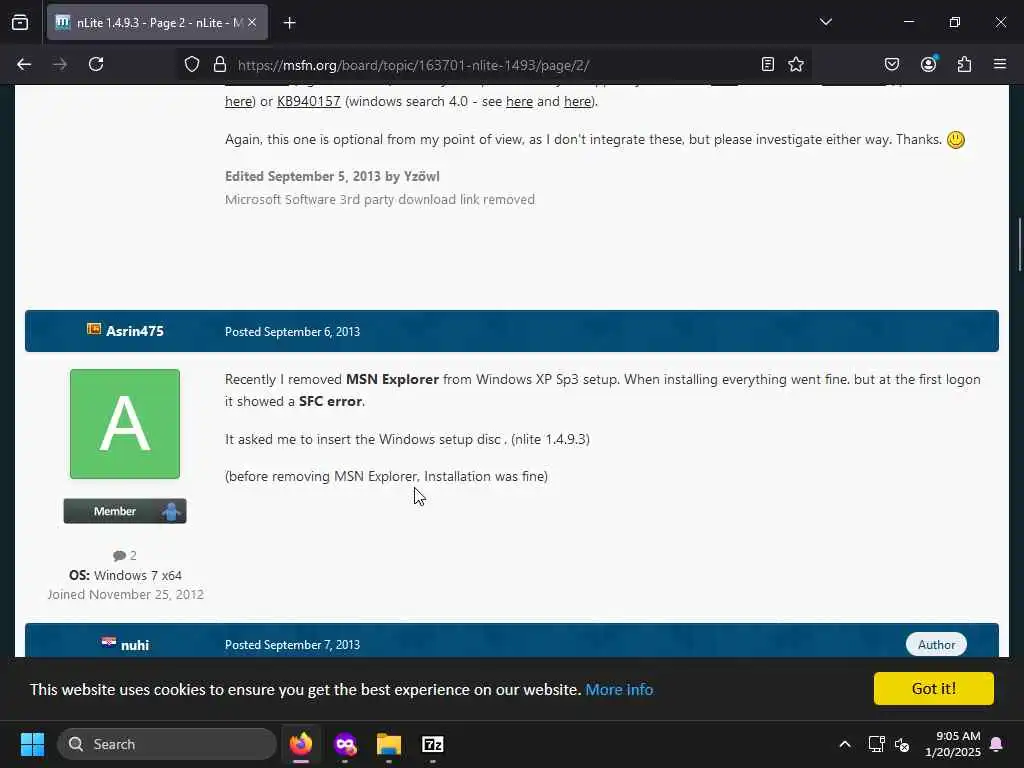Open the 'here' link after 'see'
The width and height of the screenshot is (1024, 768).
coord(519,101)
